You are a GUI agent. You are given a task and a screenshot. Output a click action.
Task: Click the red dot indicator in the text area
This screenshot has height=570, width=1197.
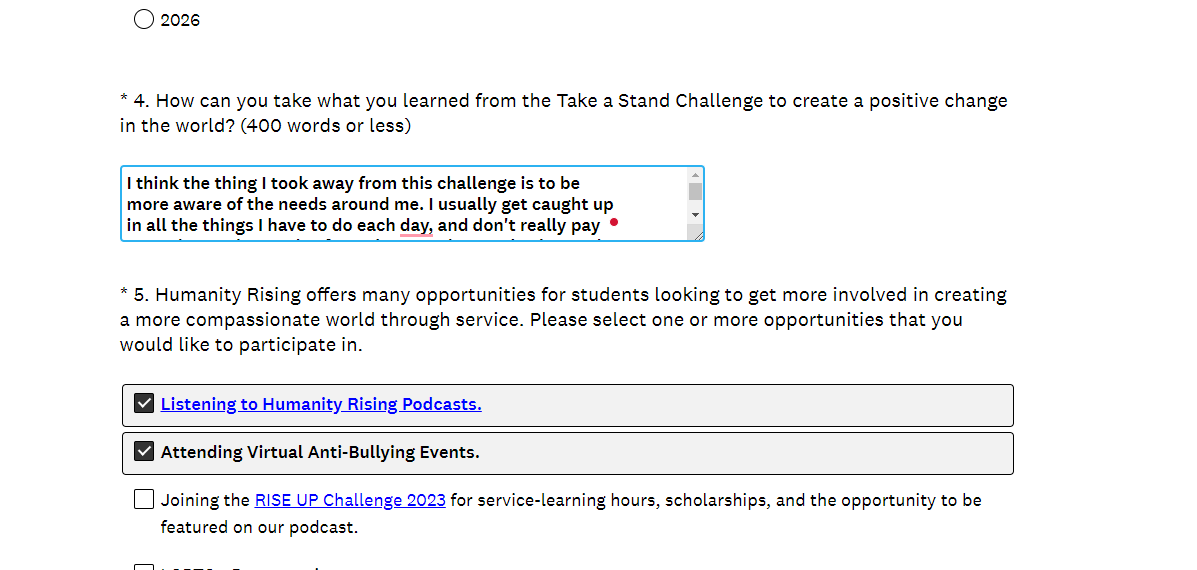click(x=613, y=222)
